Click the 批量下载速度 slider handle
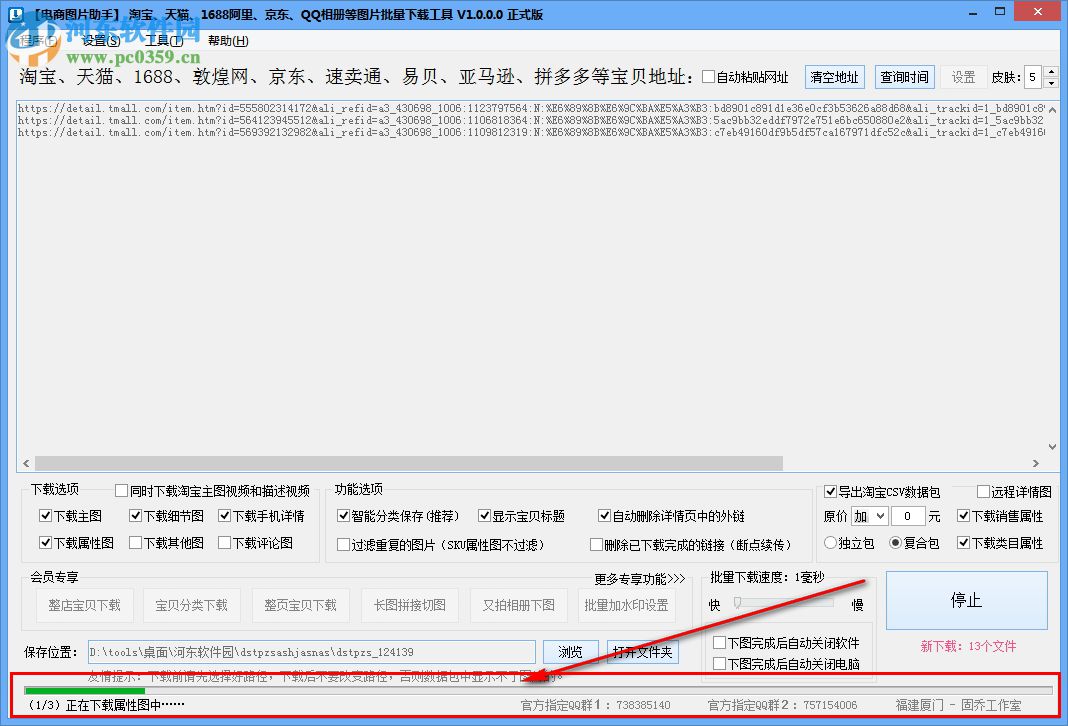The height and width of the screenshot is (726, 1068). point(737,603)
